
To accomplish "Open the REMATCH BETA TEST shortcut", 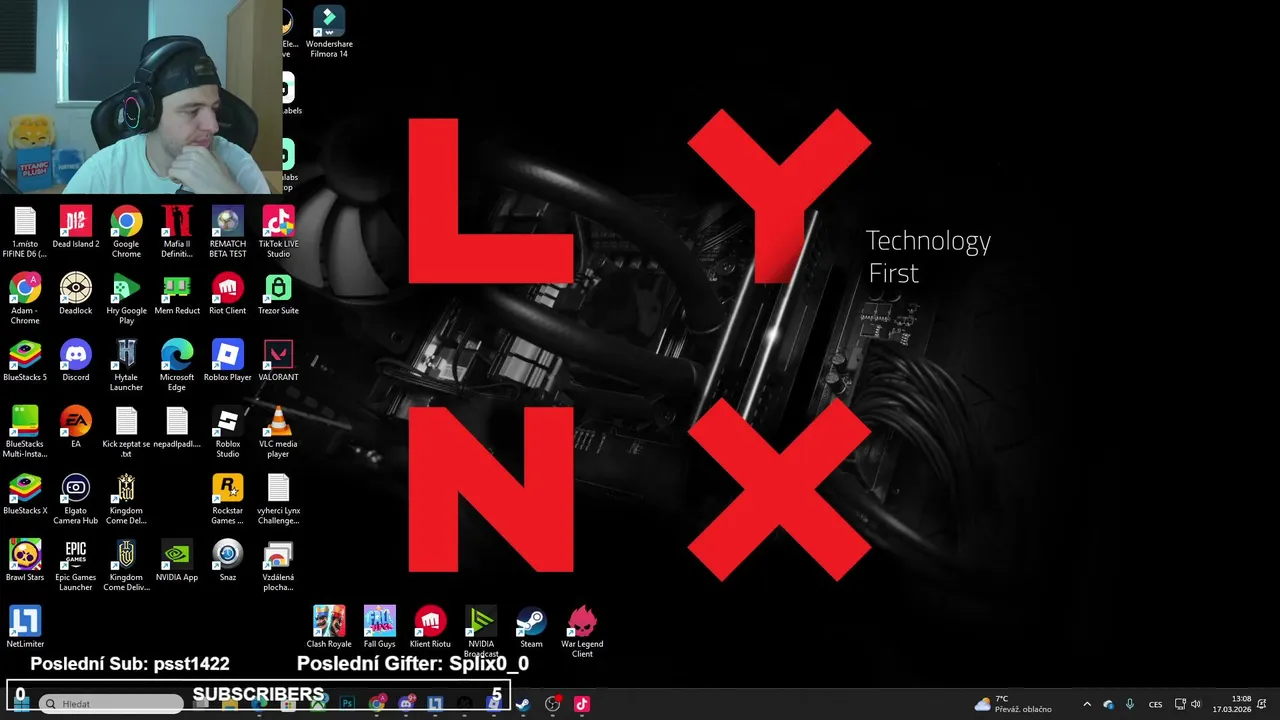I will click(x=228, y=231).
